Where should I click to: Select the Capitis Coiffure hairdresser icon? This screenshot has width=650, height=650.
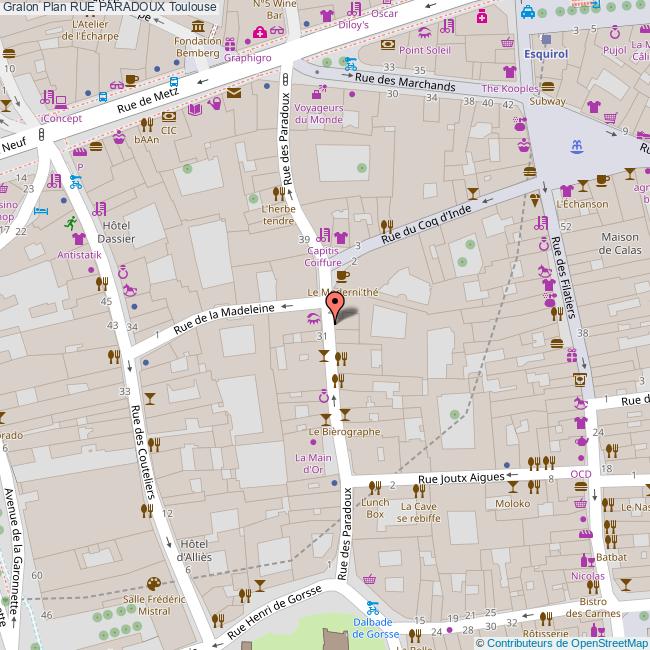point(322,236)
